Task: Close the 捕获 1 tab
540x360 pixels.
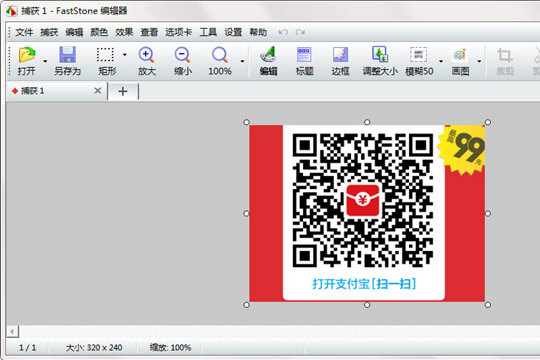Action: (x=98, y=91)
